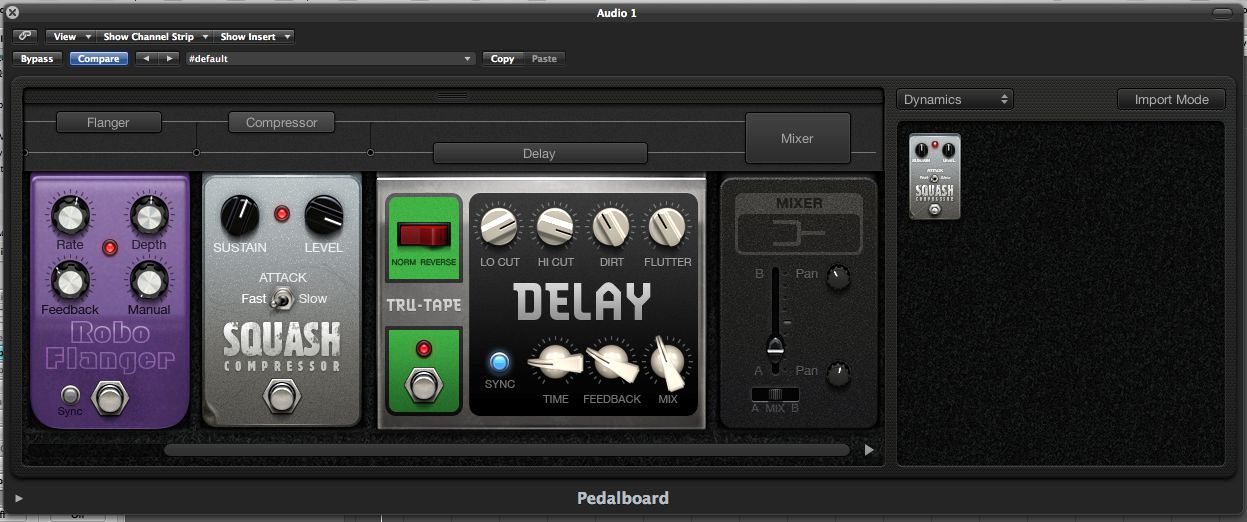Adjust the Delay Hi Cut knob
Screen dimensions: 1247x522
[x=555, y=228]
